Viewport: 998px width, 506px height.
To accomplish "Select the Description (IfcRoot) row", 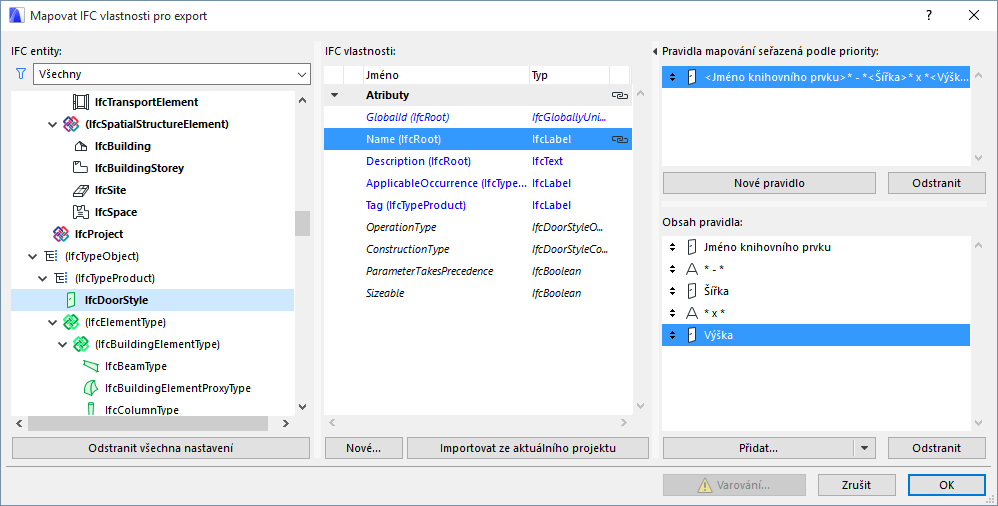I will 418,161.
